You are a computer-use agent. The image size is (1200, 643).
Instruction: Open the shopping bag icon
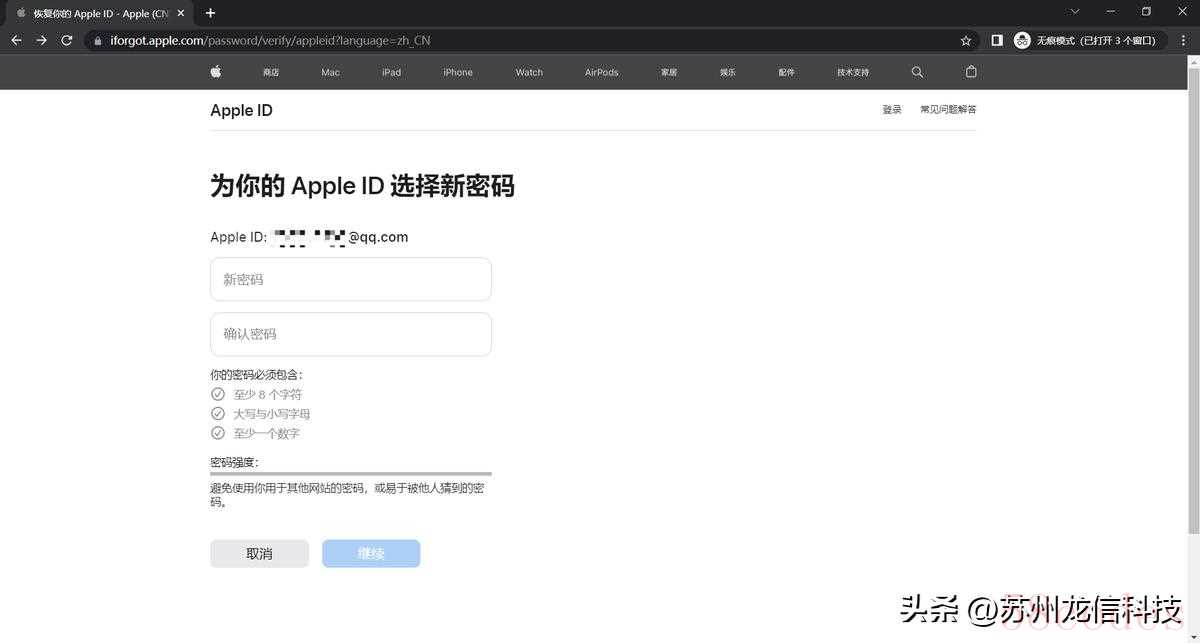coord(970,72)
